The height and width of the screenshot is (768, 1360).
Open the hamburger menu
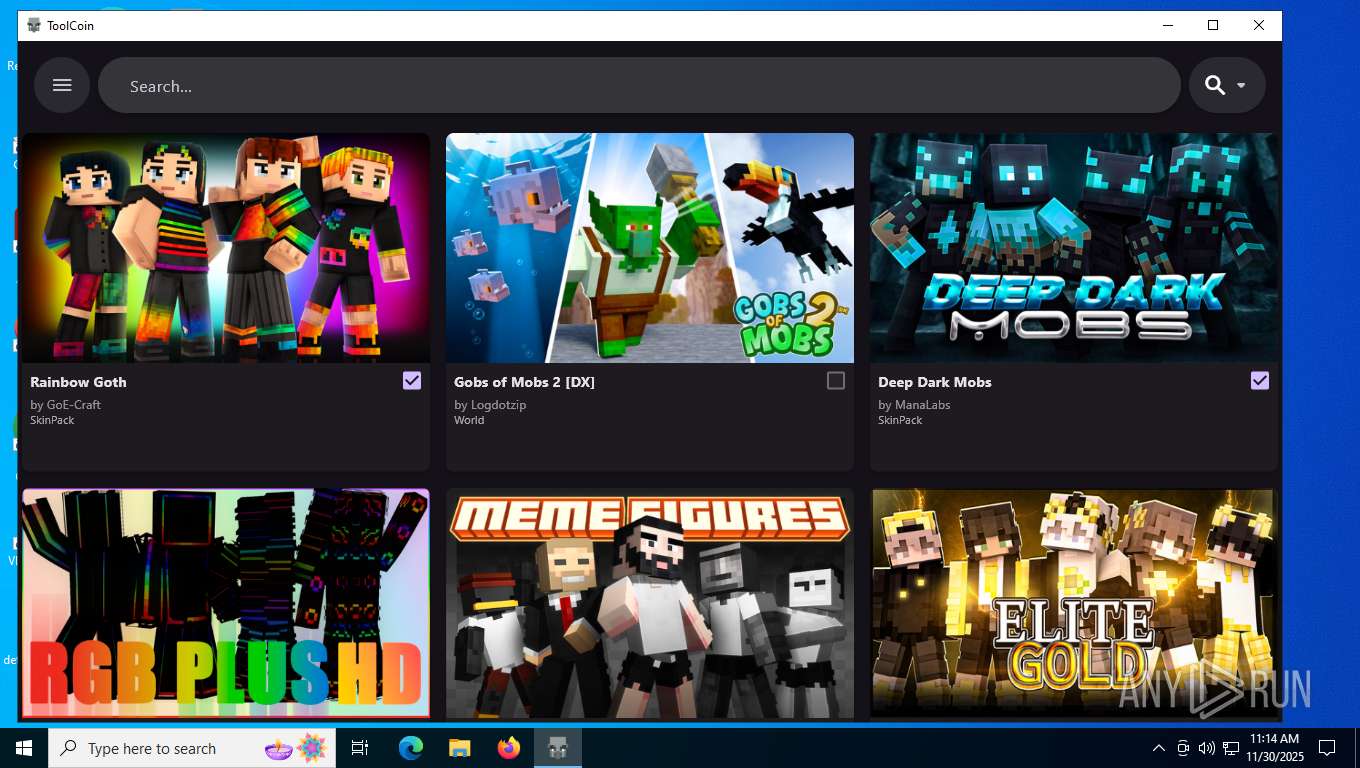(x=62, y=85)
